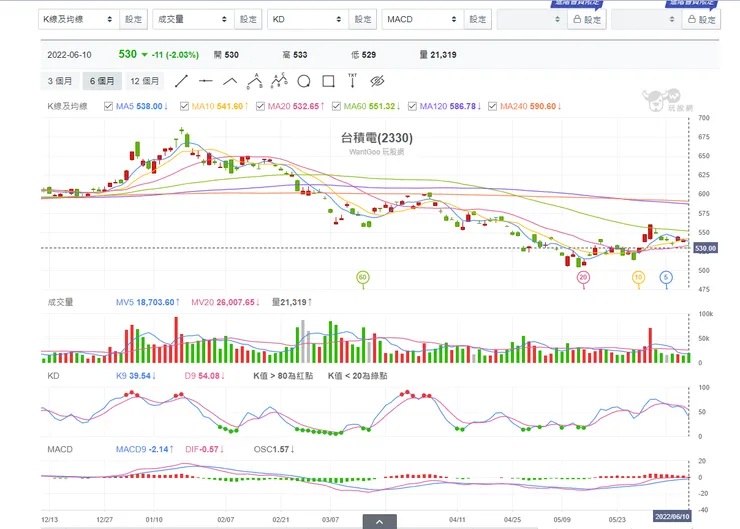This screenshot has width=740, height=529.
Task: Select the horizontal line drawing tool
Action: pyautogui.click(x=206, y=81)
